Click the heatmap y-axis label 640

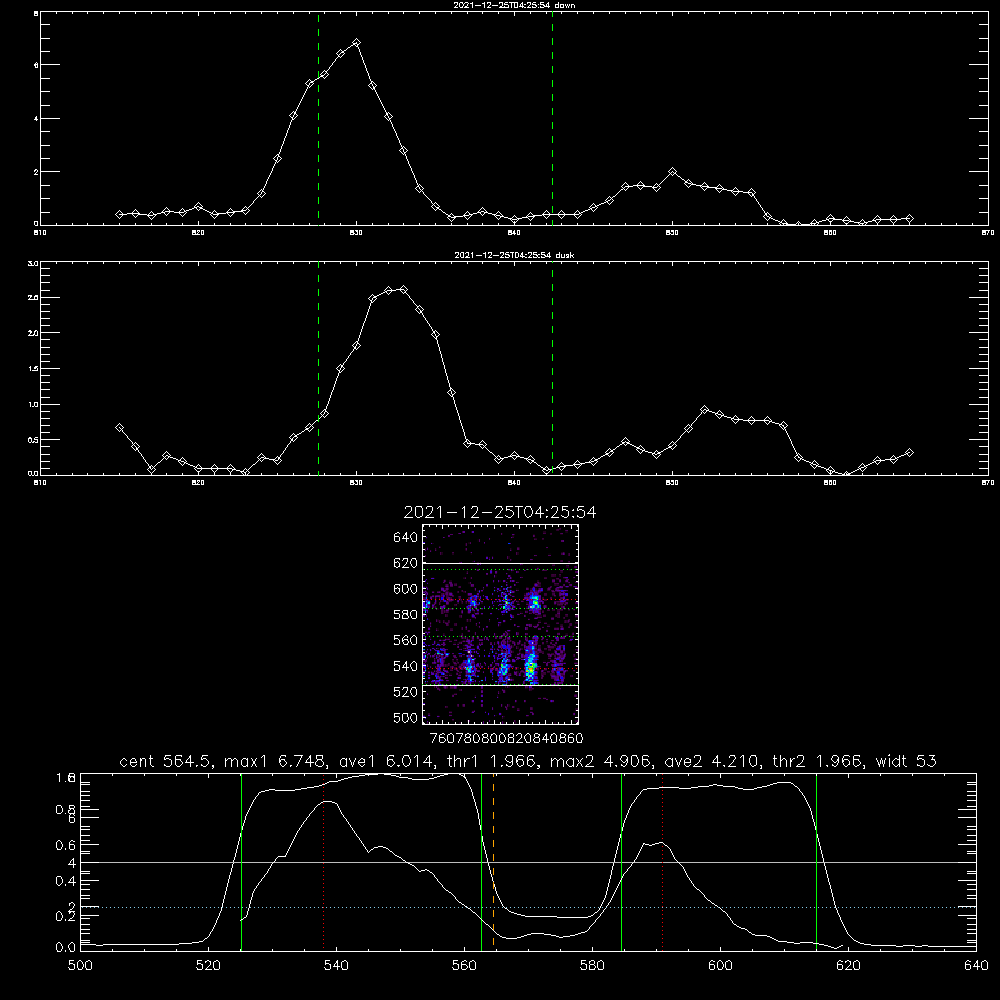coord(405,538)
